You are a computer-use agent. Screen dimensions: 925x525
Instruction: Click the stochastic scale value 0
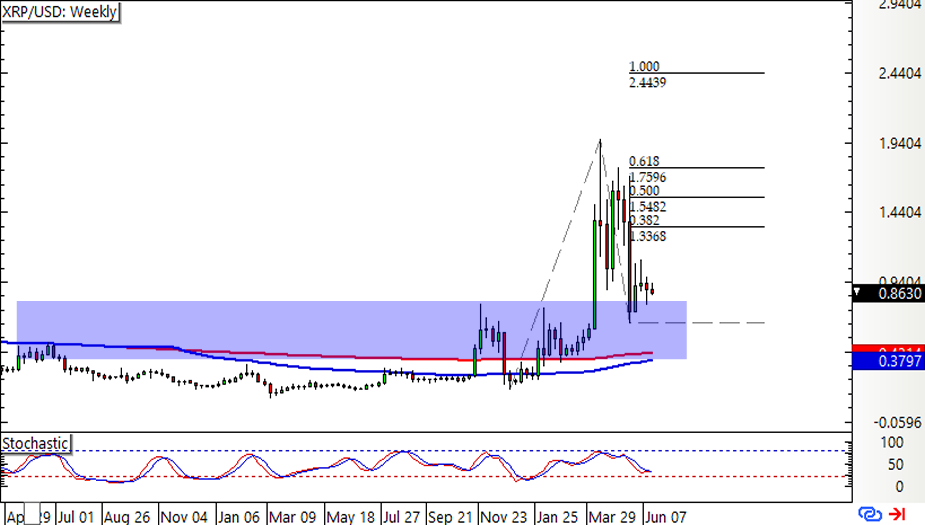click(899, 487)
